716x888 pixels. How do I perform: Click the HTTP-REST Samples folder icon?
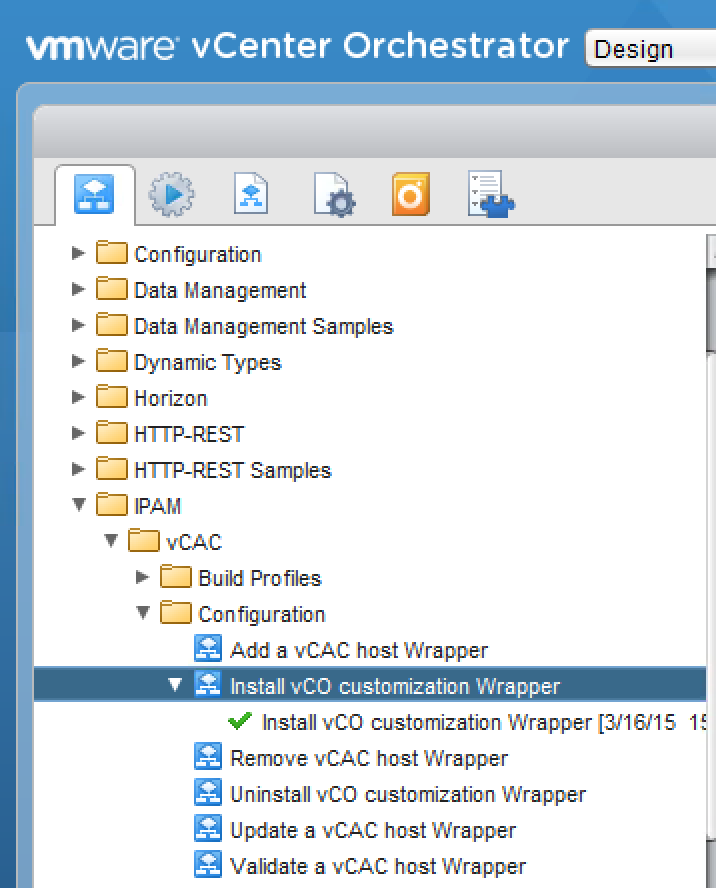pyautogui.click(x=112, y=469)
